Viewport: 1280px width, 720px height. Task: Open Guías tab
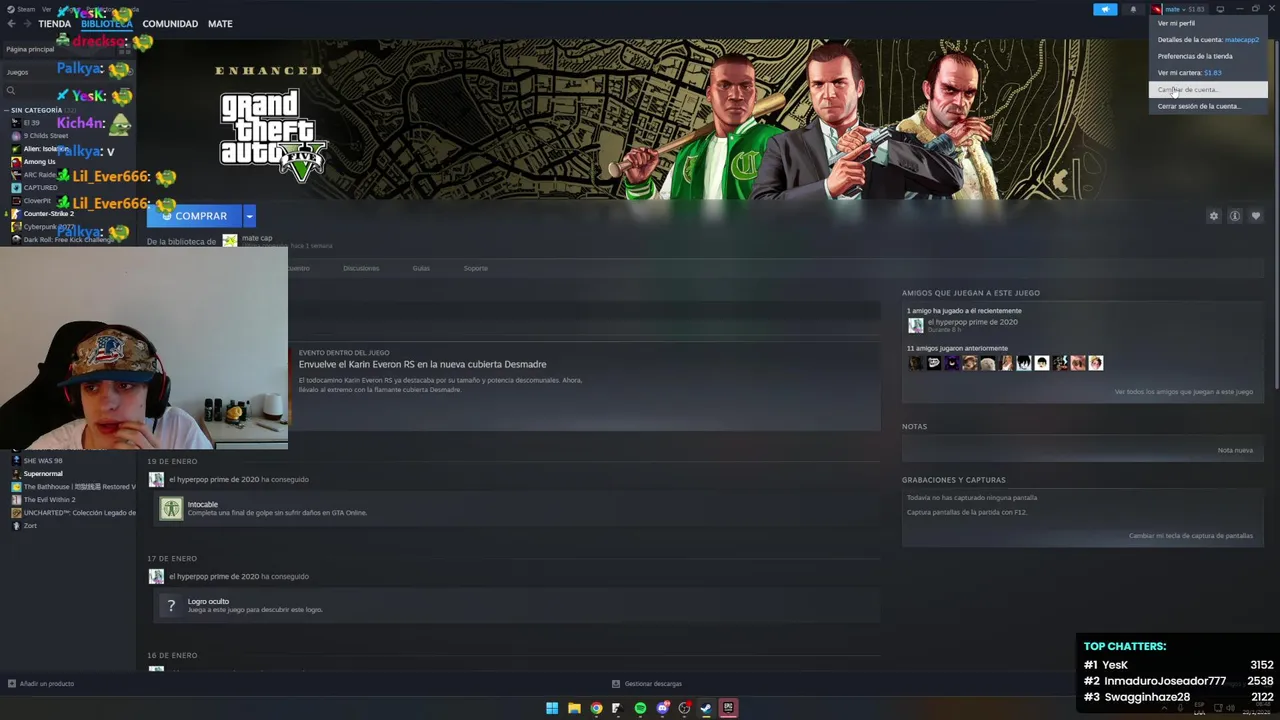pyautogui.click(x=421, y=268)
